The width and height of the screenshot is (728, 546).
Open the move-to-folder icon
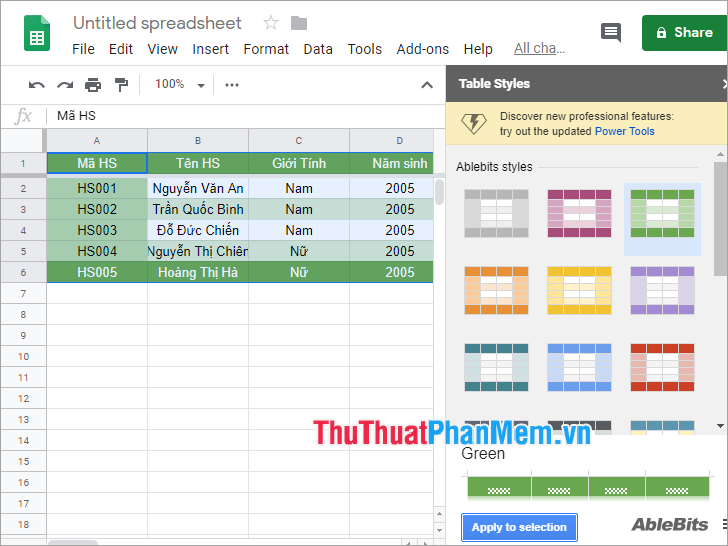tap(299, 23)
